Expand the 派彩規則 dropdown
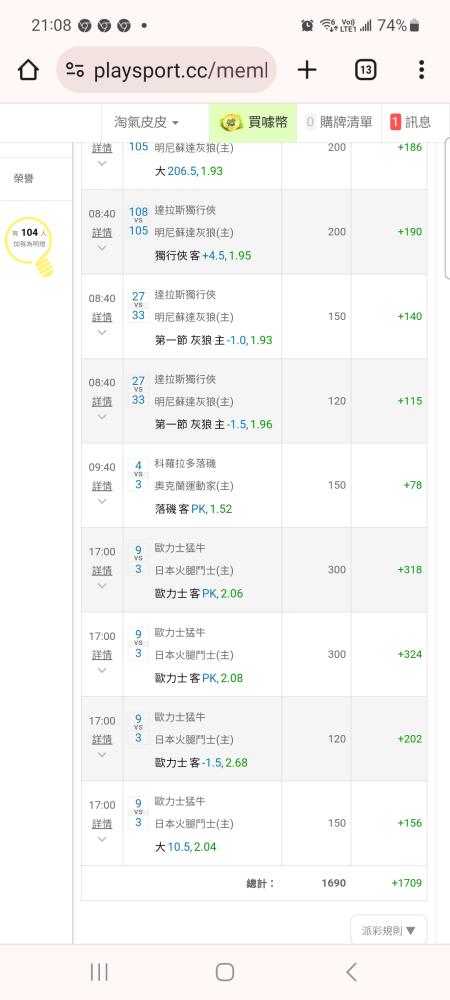Viewport: 450px width, 1000px height. coord(389,930)
